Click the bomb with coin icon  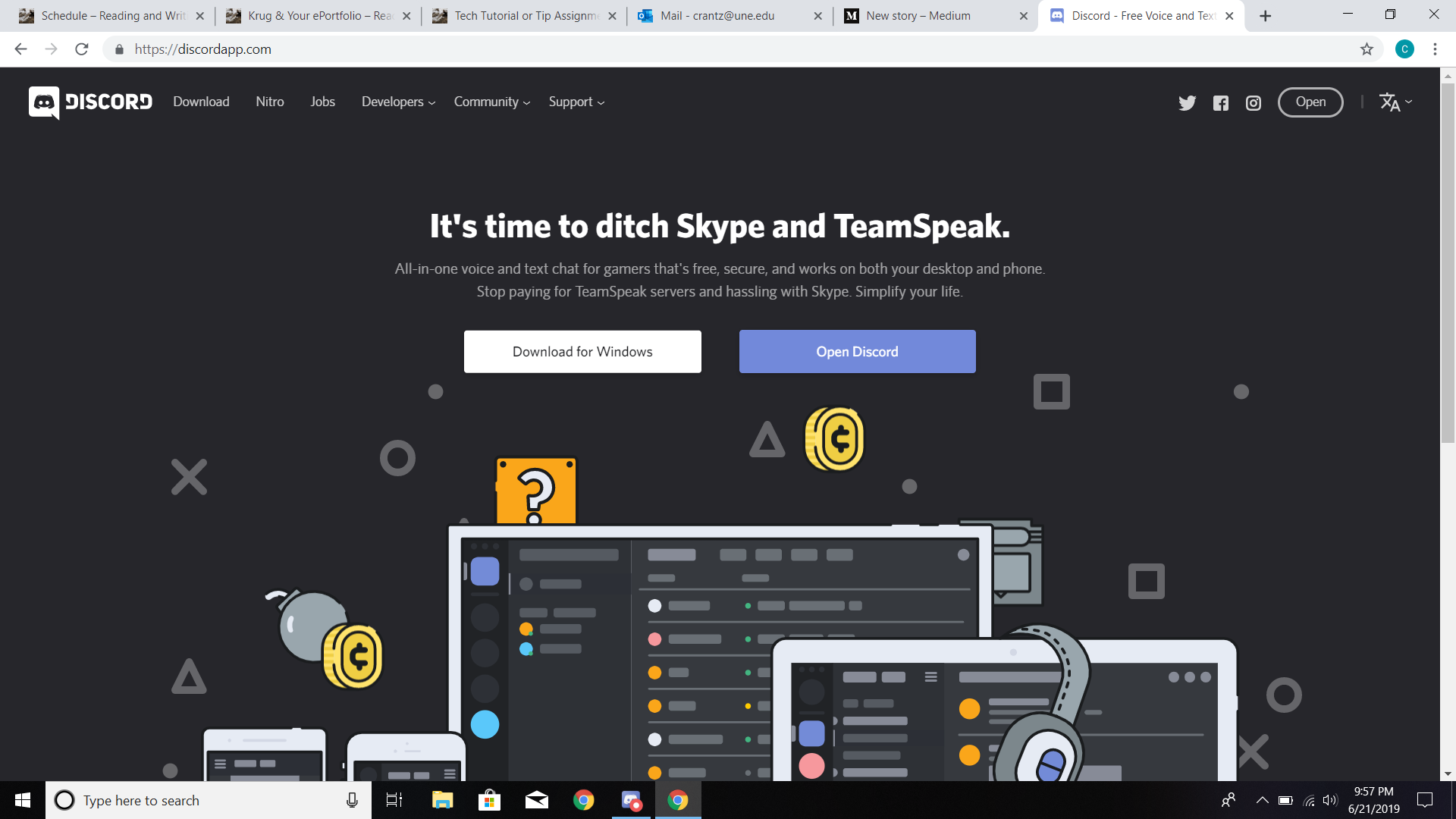click(x=320, y=639)
